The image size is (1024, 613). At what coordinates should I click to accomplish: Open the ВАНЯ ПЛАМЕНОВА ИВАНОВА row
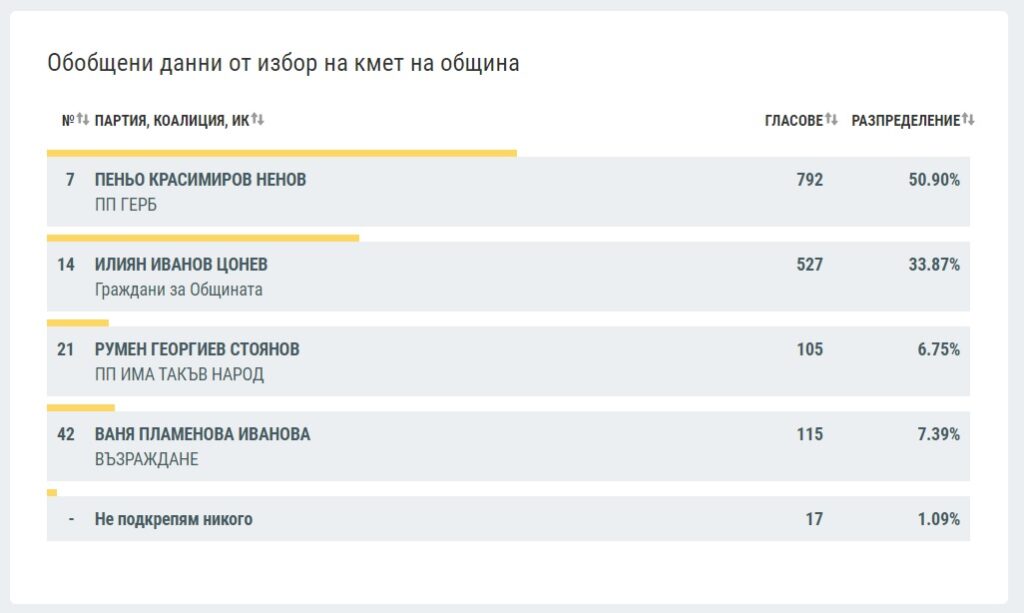[508, 446]
